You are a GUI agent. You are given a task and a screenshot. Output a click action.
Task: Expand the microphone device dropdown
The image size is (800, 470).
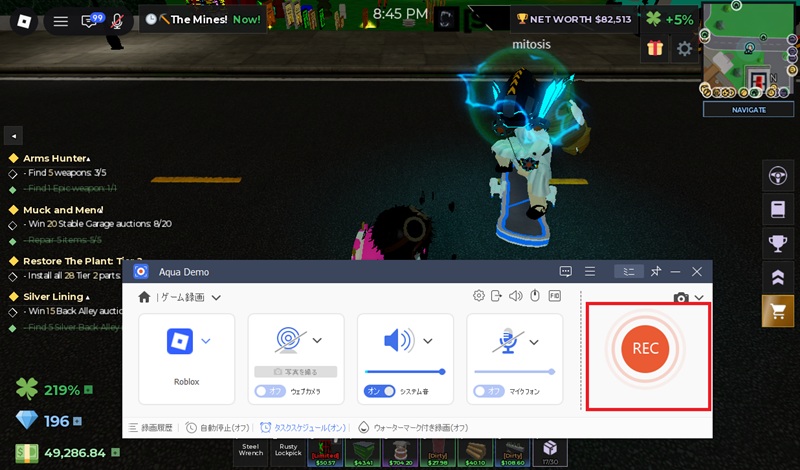(x=534, y=342)
